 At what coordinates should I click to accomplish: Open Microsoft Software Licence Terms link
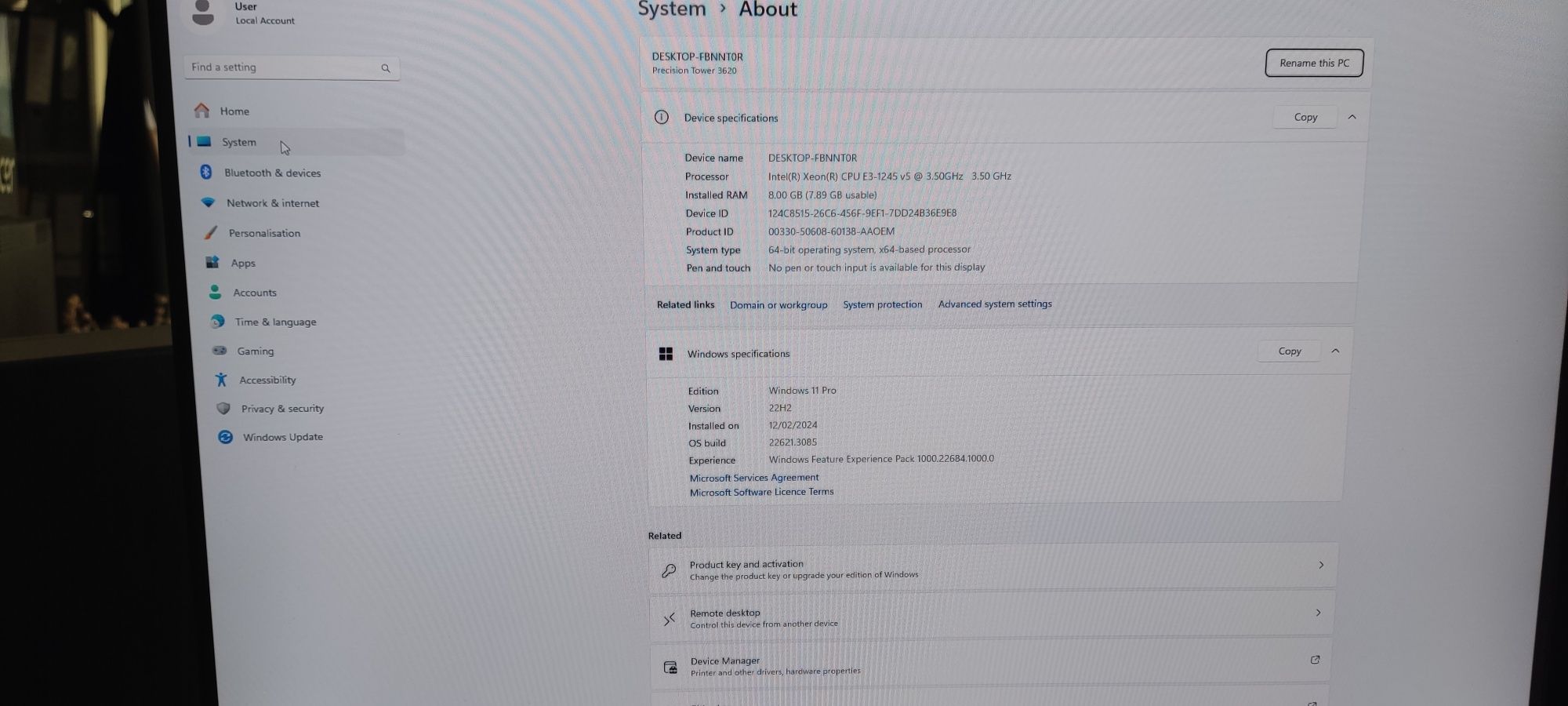pos(761,492)
